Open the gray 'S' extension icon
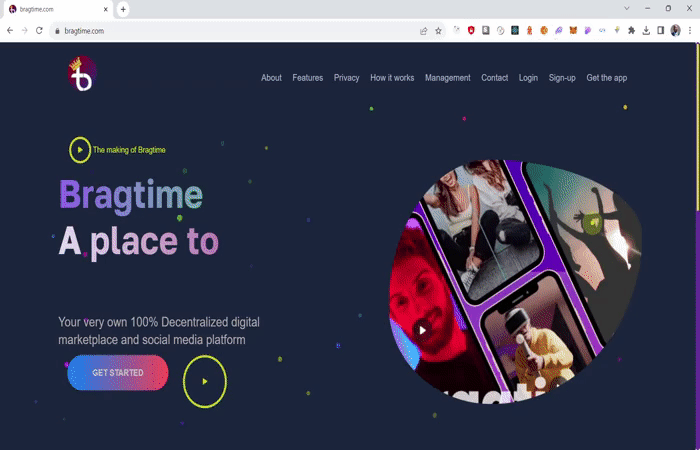The width and height of the screenshot is (700, 450). 486,30
